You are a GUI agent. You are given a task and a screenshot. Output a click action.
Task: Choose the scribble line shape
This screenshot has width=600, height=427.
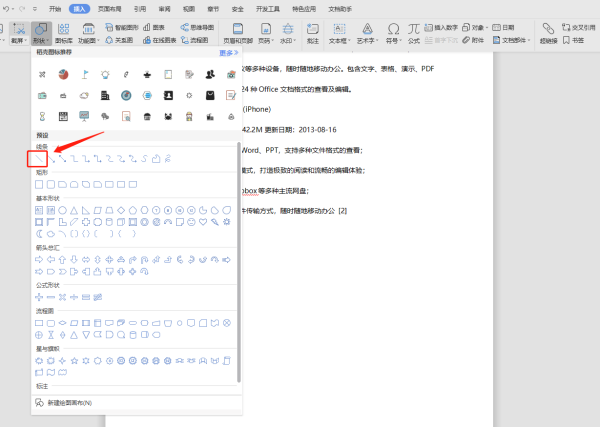tap(168, 158)
